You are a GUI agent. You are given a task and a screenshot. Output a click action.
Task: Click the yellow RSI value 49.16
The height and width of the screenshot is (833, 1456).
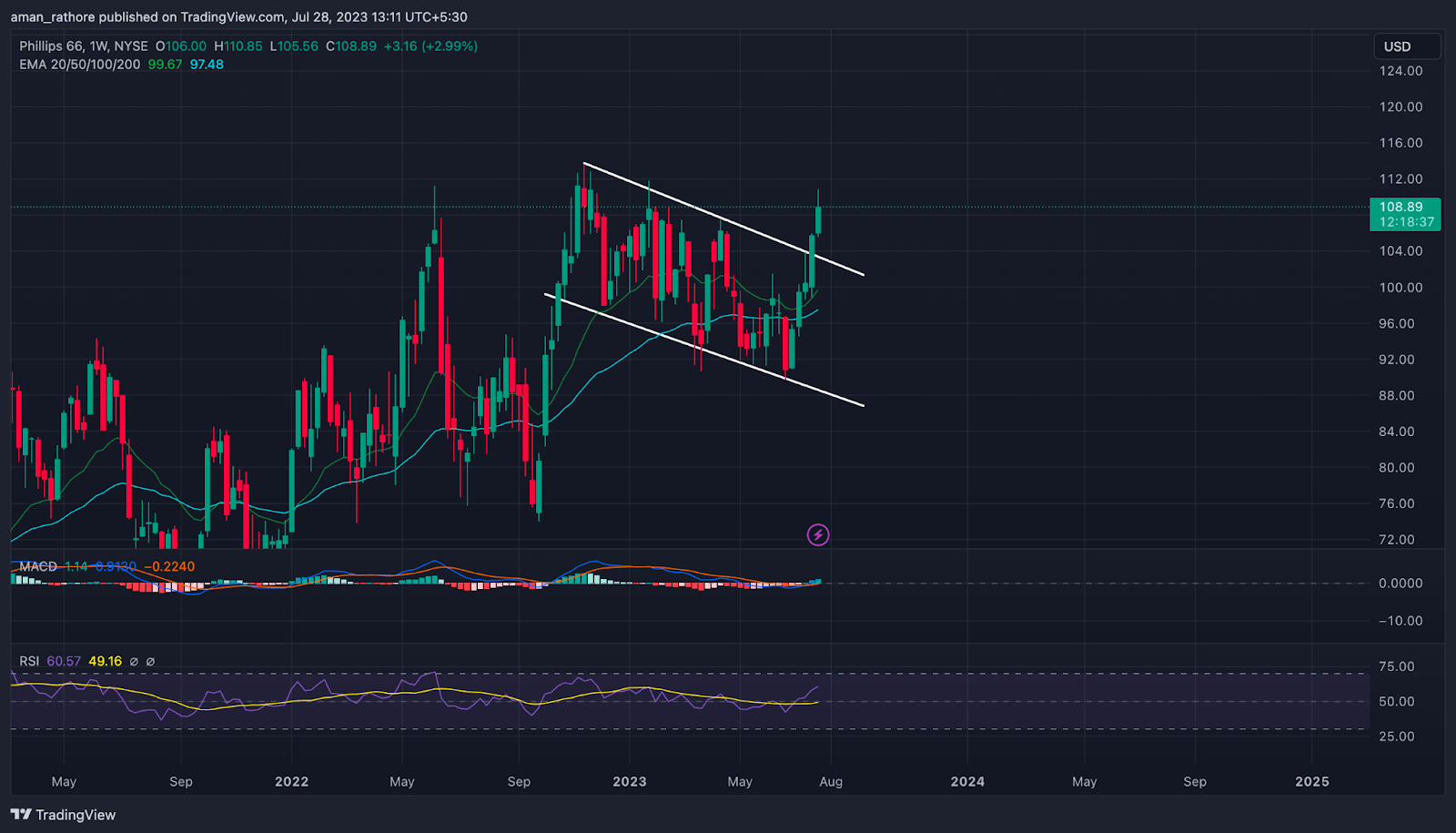(x=106, y=661)
